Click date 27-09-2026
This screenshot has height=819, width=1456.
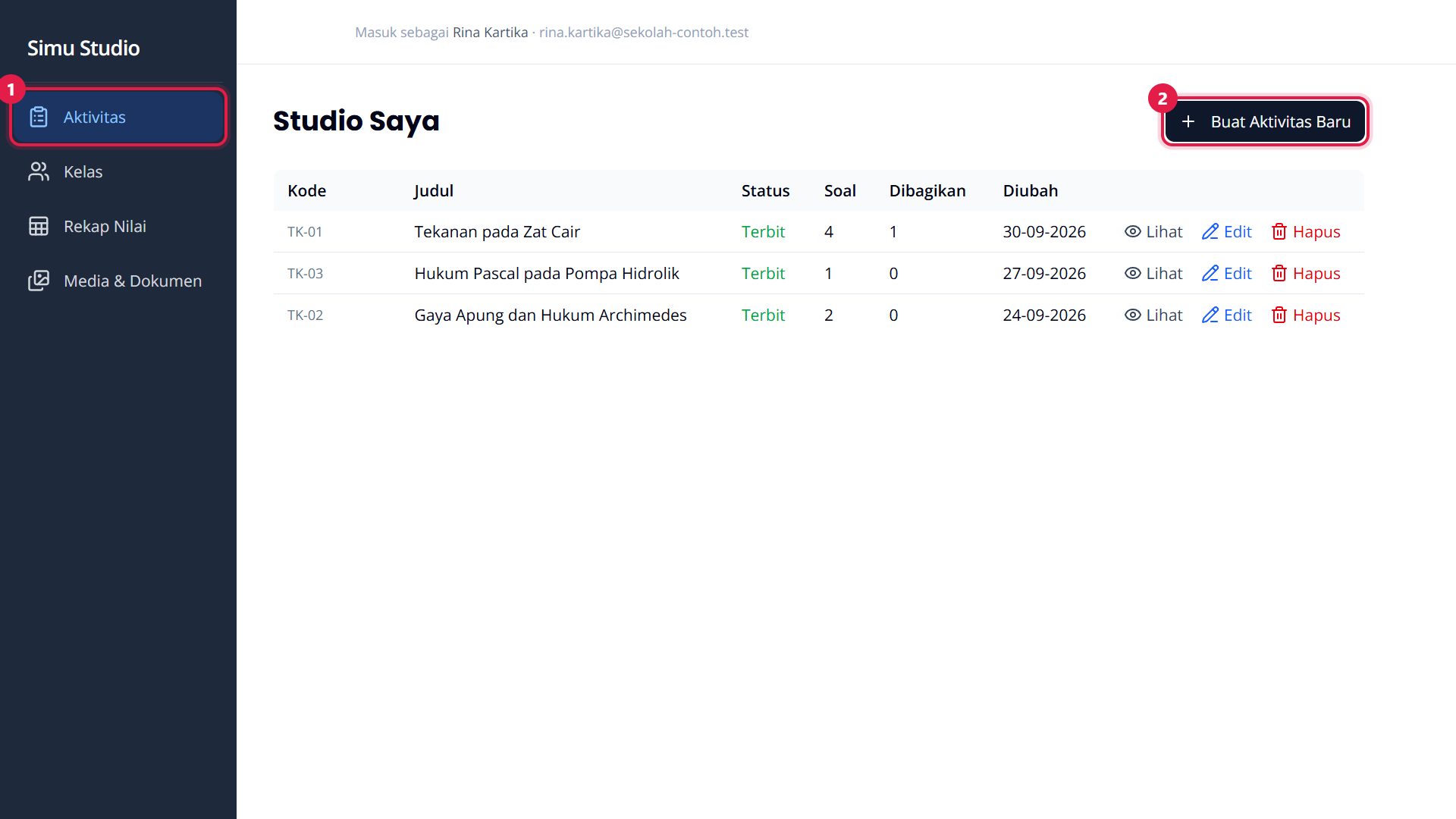coord(1044,273)
